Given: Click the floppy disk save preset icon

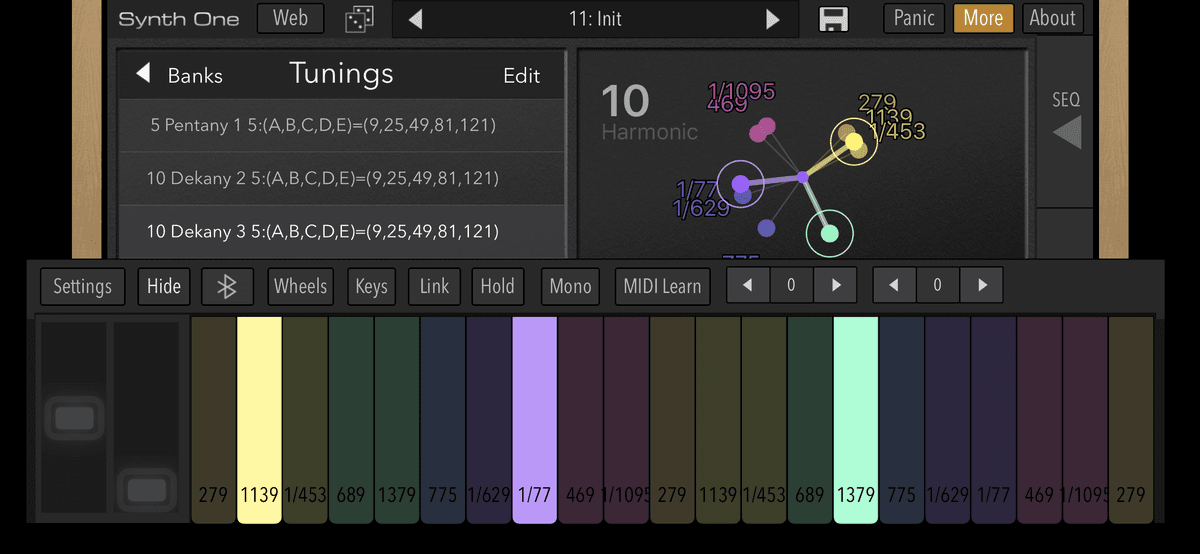Looking at the screenshot, I should click(x=833, y=19).
